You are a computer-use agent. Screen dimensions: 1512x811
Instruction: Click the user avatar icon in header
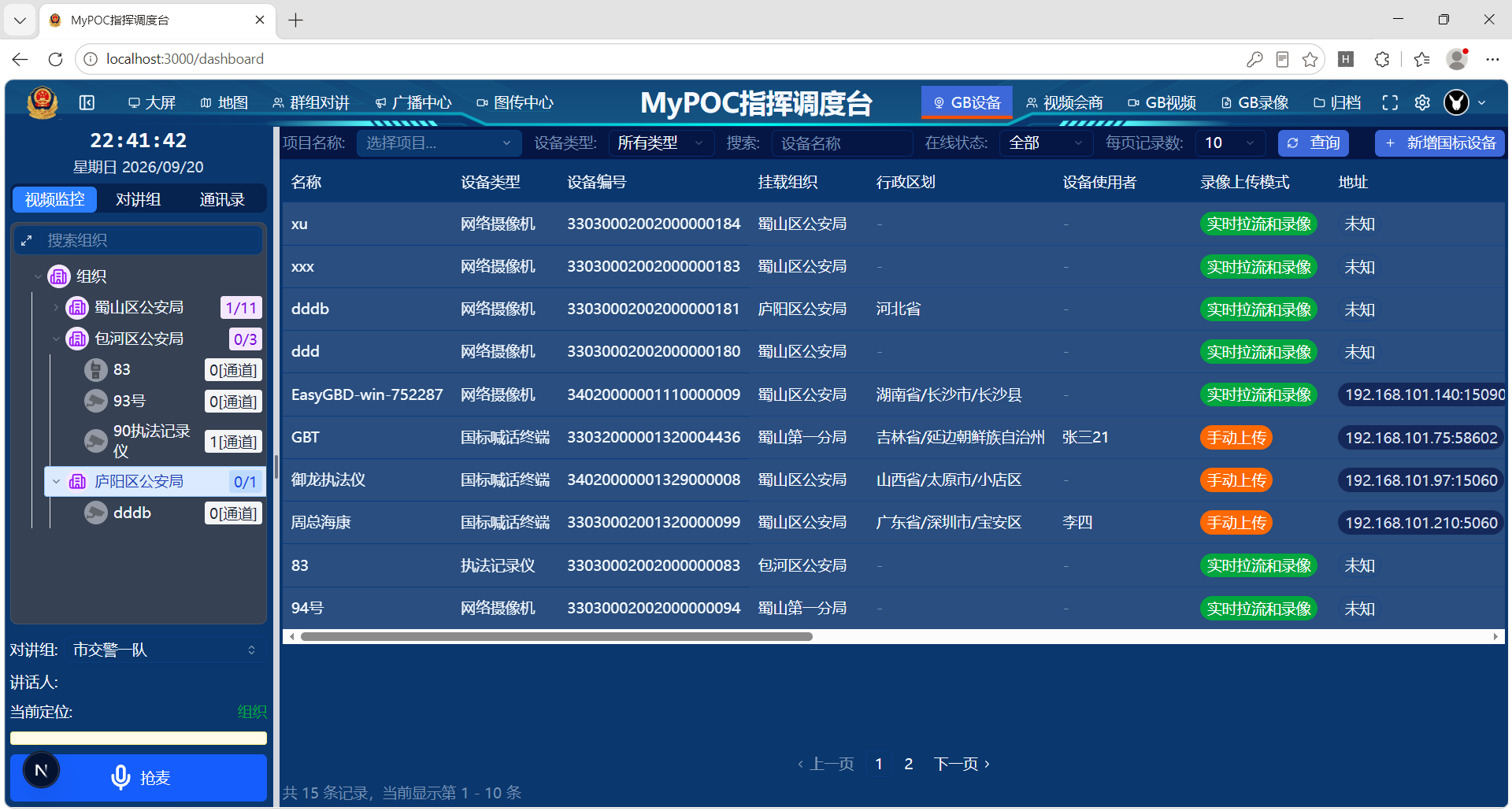tap(1456, 102)
